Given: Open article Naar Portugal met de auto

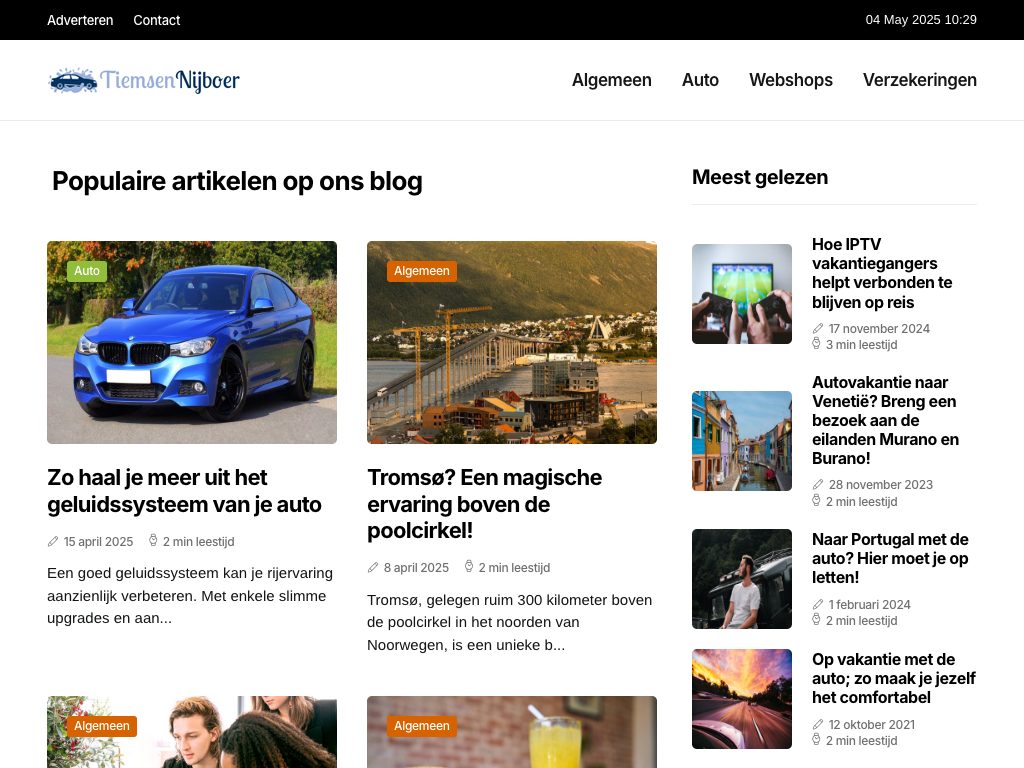Looking at the screenshot, I should point(890,558).
